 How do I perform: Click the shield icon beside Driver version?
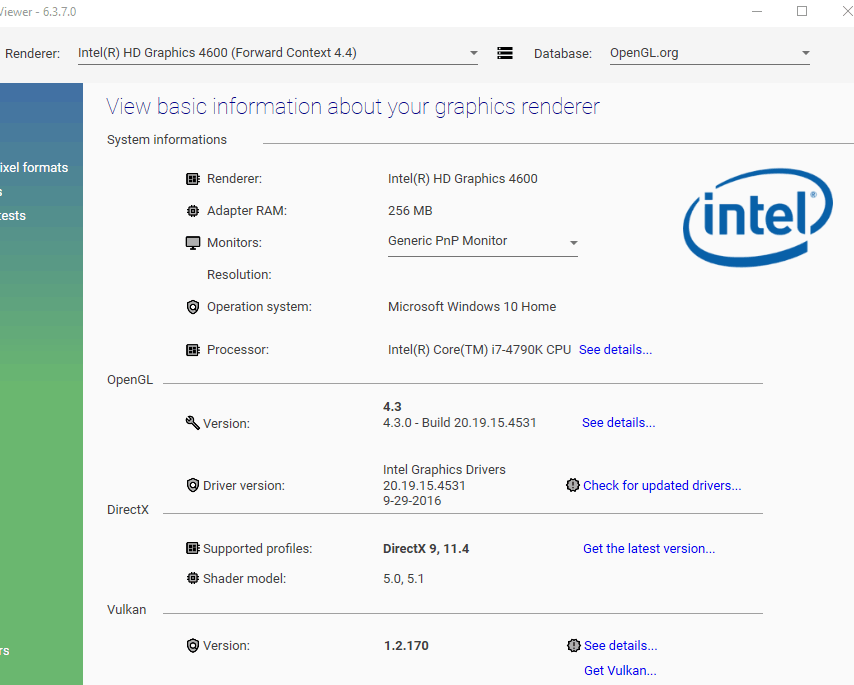[x=193, y=485]
